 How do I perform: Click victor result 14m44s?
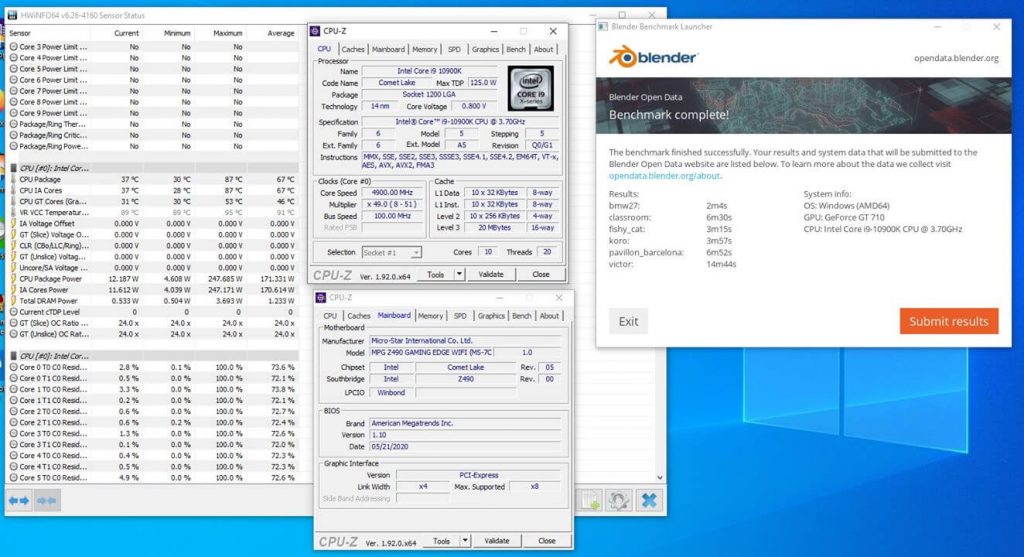pos(721,264)
